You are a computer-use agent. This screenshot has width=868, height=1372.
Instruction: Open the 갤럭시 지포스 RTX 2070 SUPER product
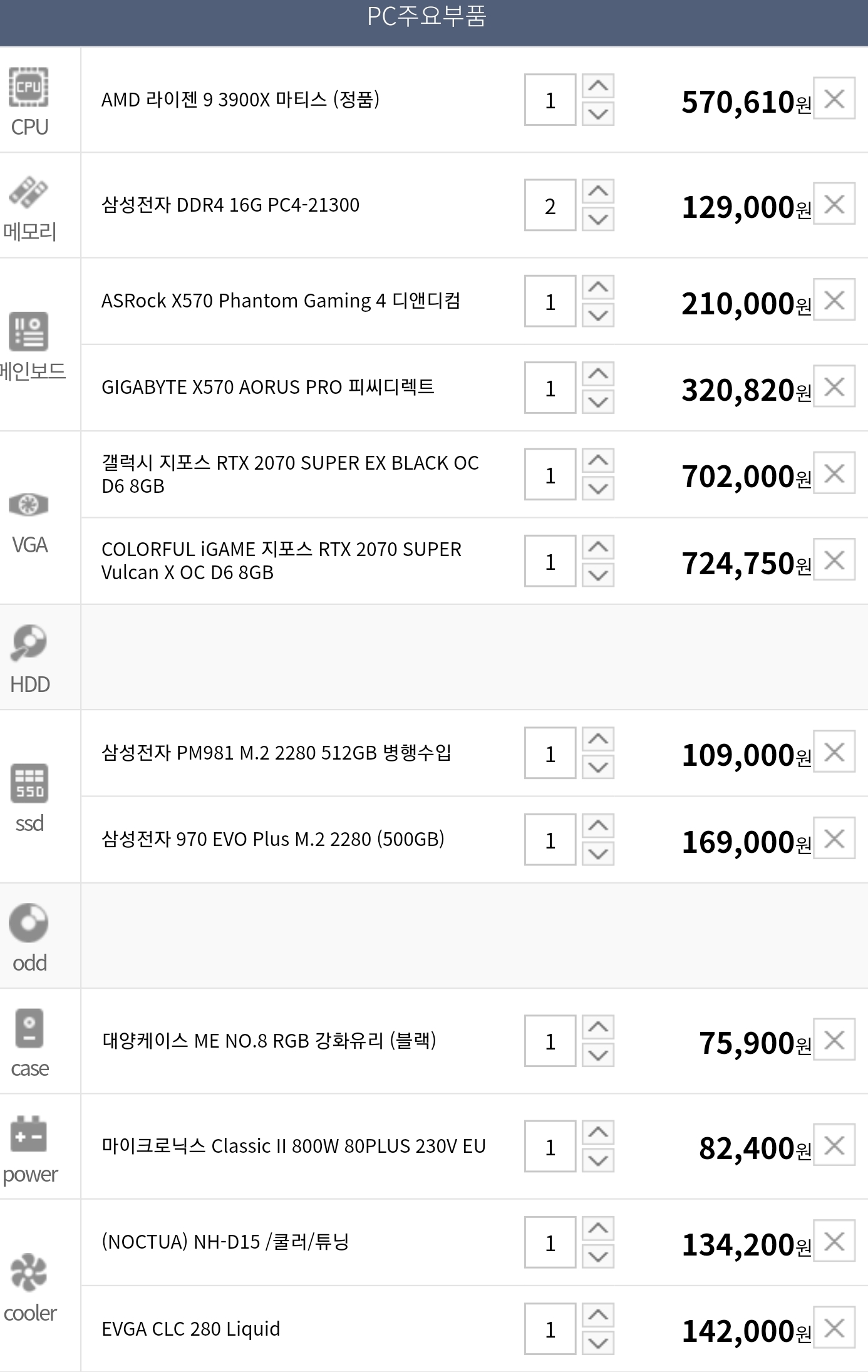290,474
